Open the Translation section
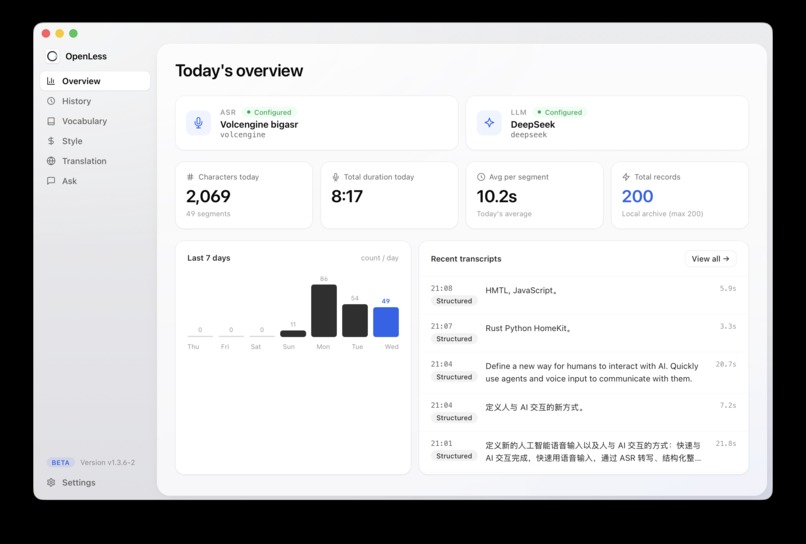The height and width of the screenshot is (544, 806). [95, 161]
